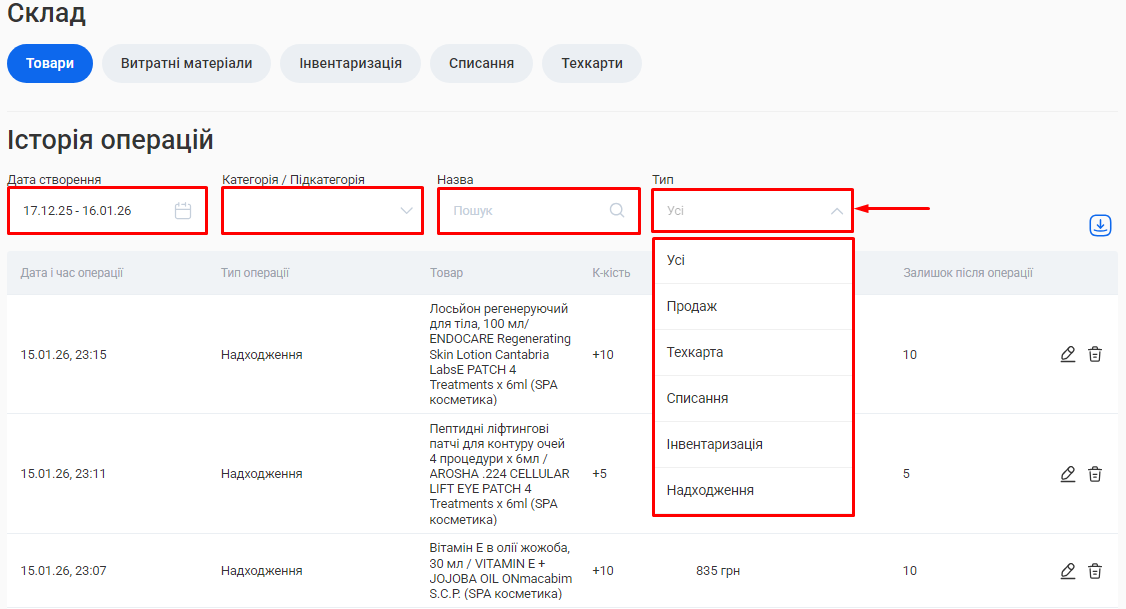Select the Товари tab button
The width and height of the screenshot is (1126, 609).
(x=50, y=63)
